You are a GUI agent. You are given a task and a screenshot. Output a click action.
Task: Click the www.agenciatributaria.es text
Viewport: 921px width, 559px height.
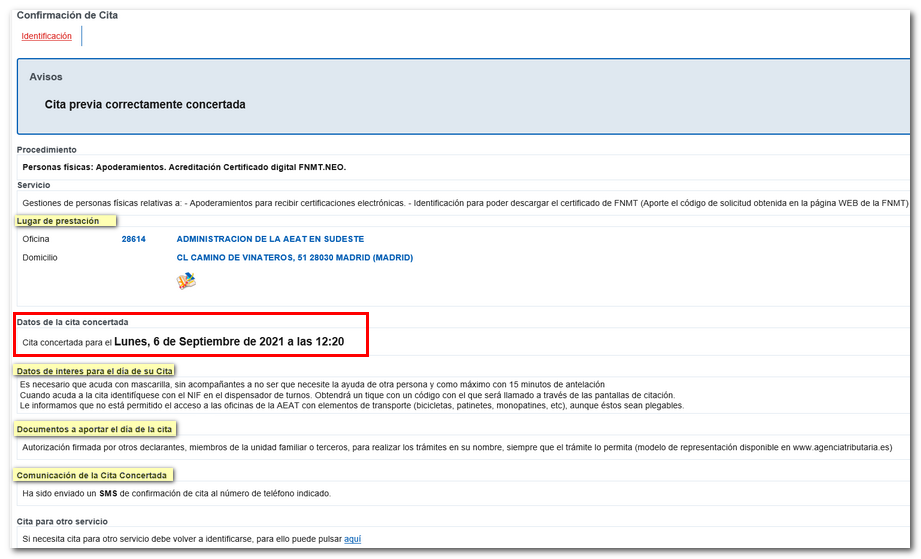click(x=838, y=448)
